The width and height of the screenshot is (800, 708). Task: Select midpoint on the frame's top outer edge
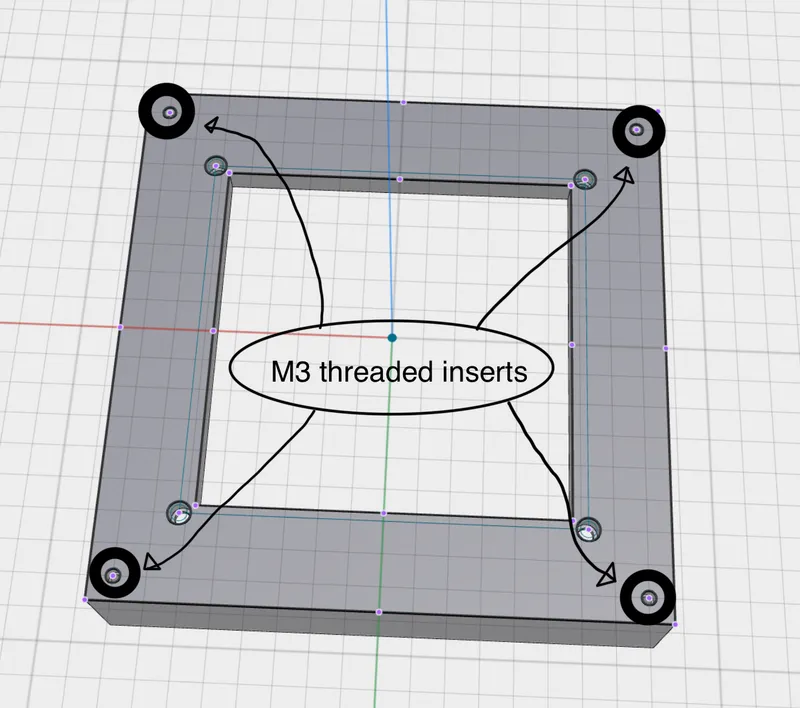tap(404, 103)
